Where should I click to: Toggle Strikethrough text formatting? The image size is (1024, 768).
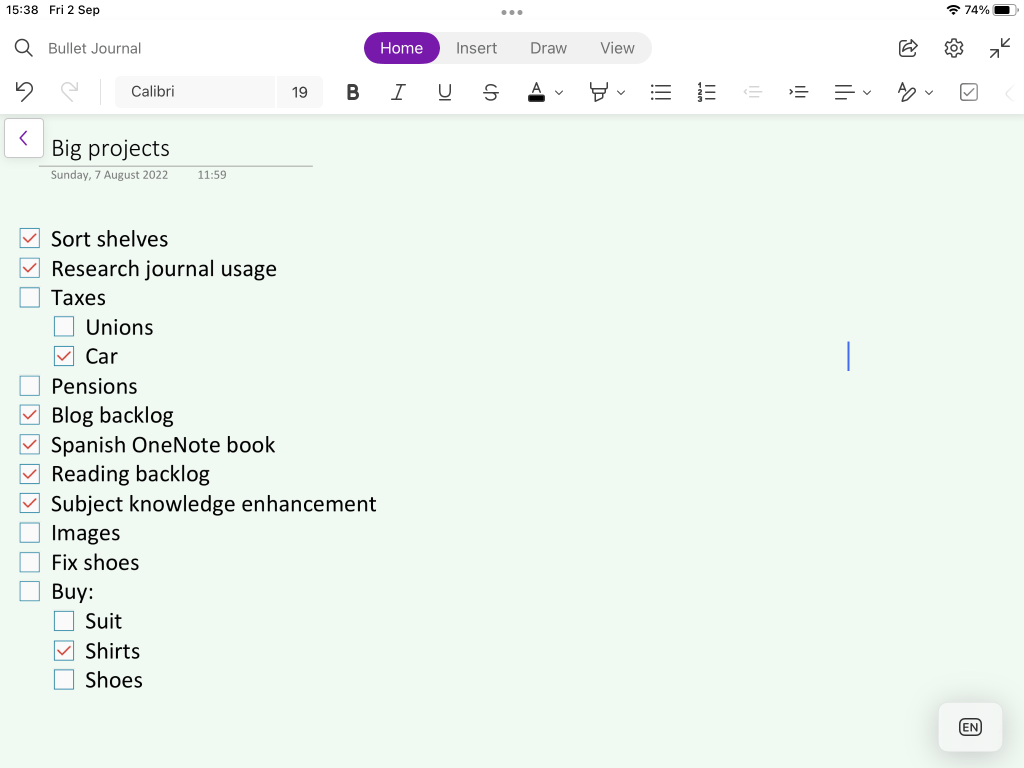pos(490,92)
